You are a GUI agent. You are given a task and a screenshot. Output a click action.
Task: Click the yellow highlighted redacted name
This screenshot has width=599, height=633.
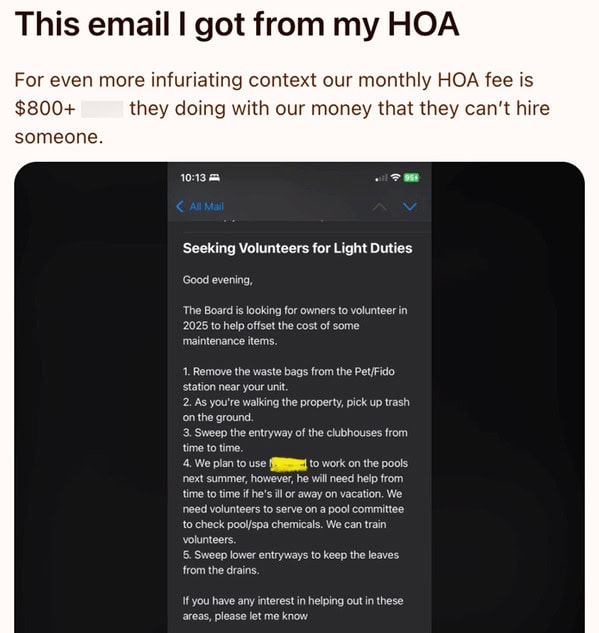(288, 464)
